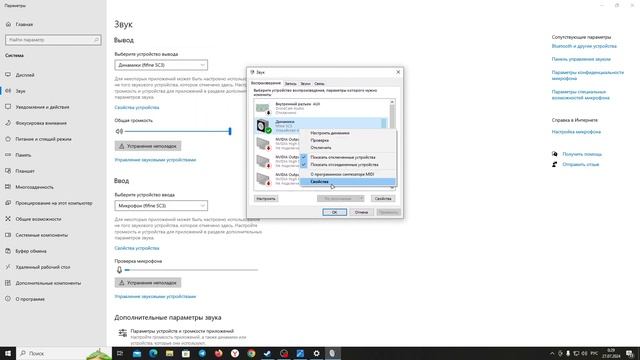This screenshot has height=360, width=640.
Task: Click the Отправить отзыв link
Action: pos(580,164)
